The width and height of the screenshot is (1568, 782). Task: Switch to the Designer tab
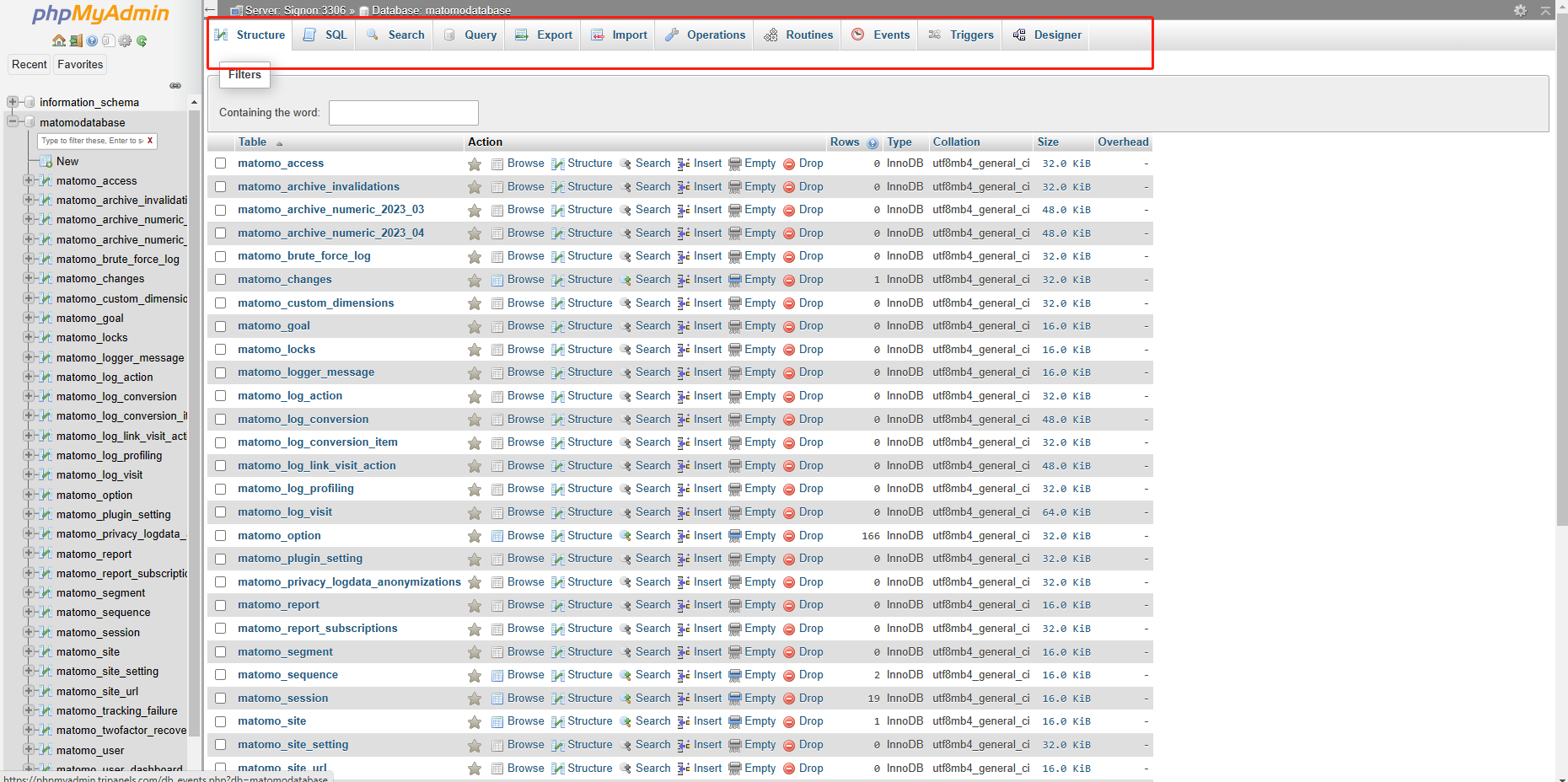[x=1047, y=35]
